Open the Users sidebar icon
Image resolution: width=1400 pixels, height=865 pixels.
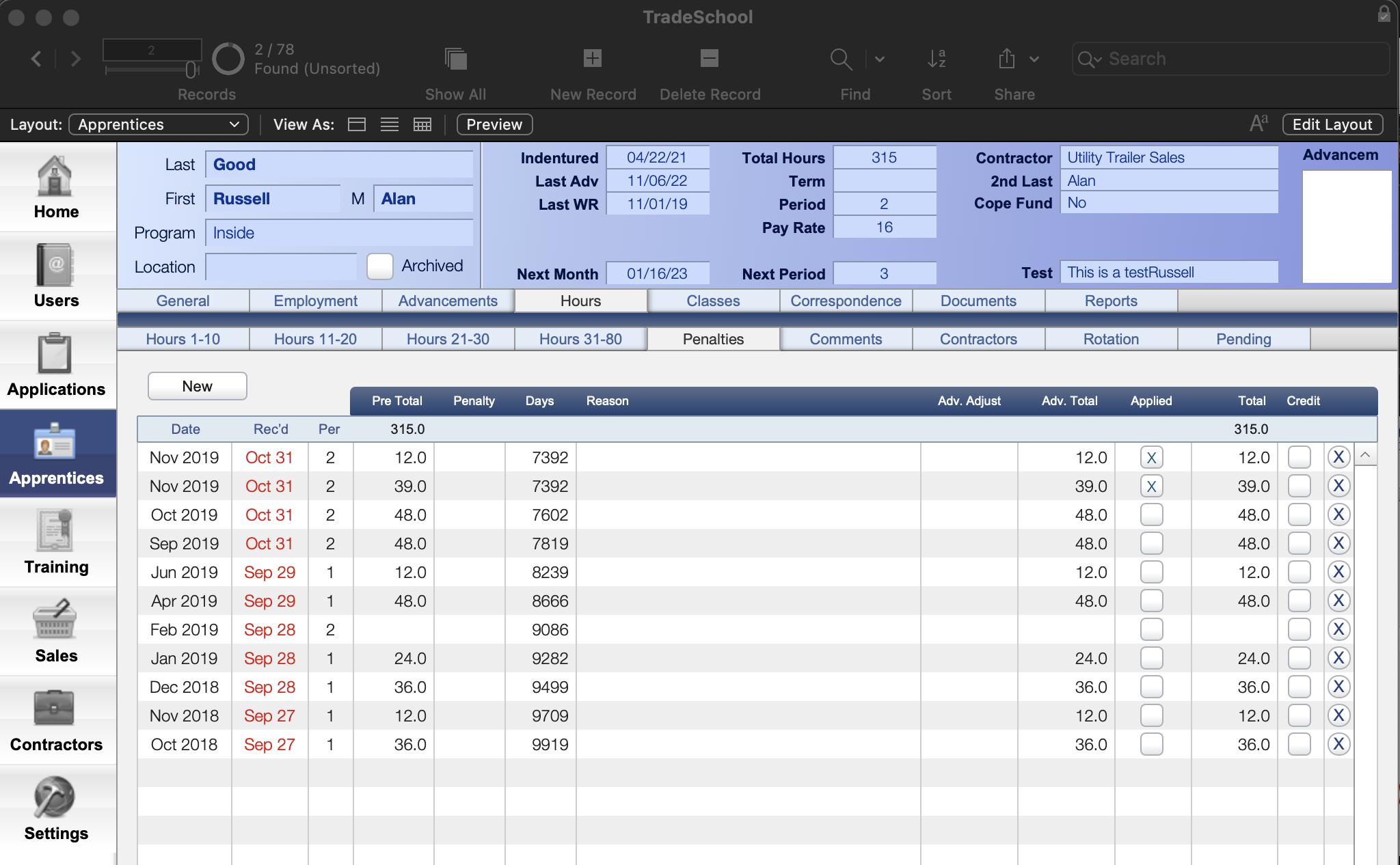pos(55,265)
